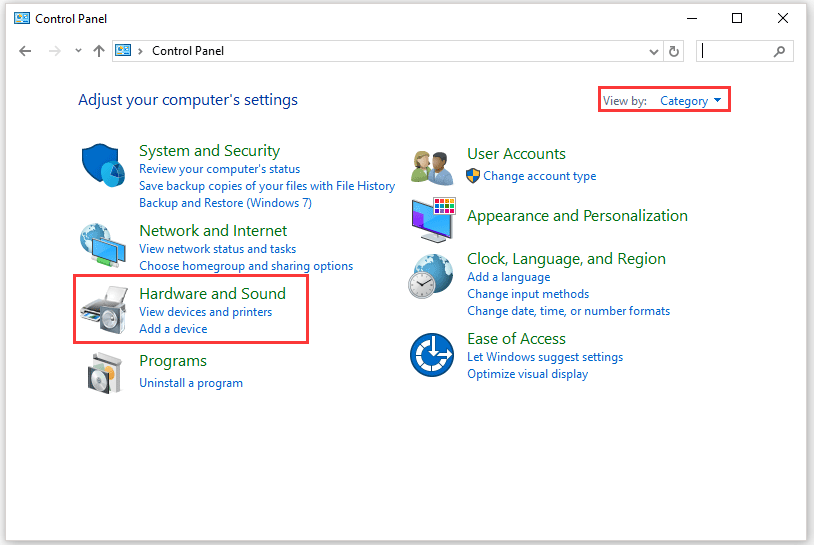Screen dimensions: 814x545
Task: Click Backup and Restore (Windows 7)
Action: click(x=225, y=203)
